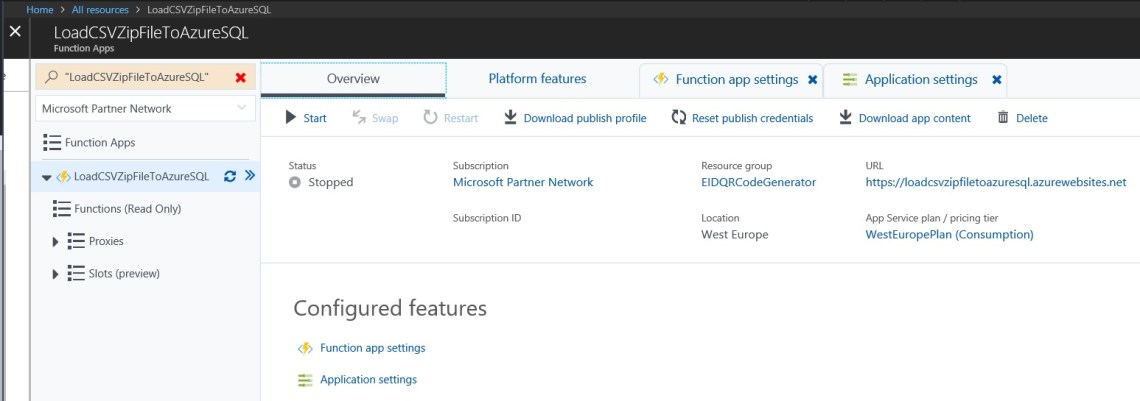Open the Function app settings tab
The width and height of the screenshot is (1140, 401).
coord(736,79)
